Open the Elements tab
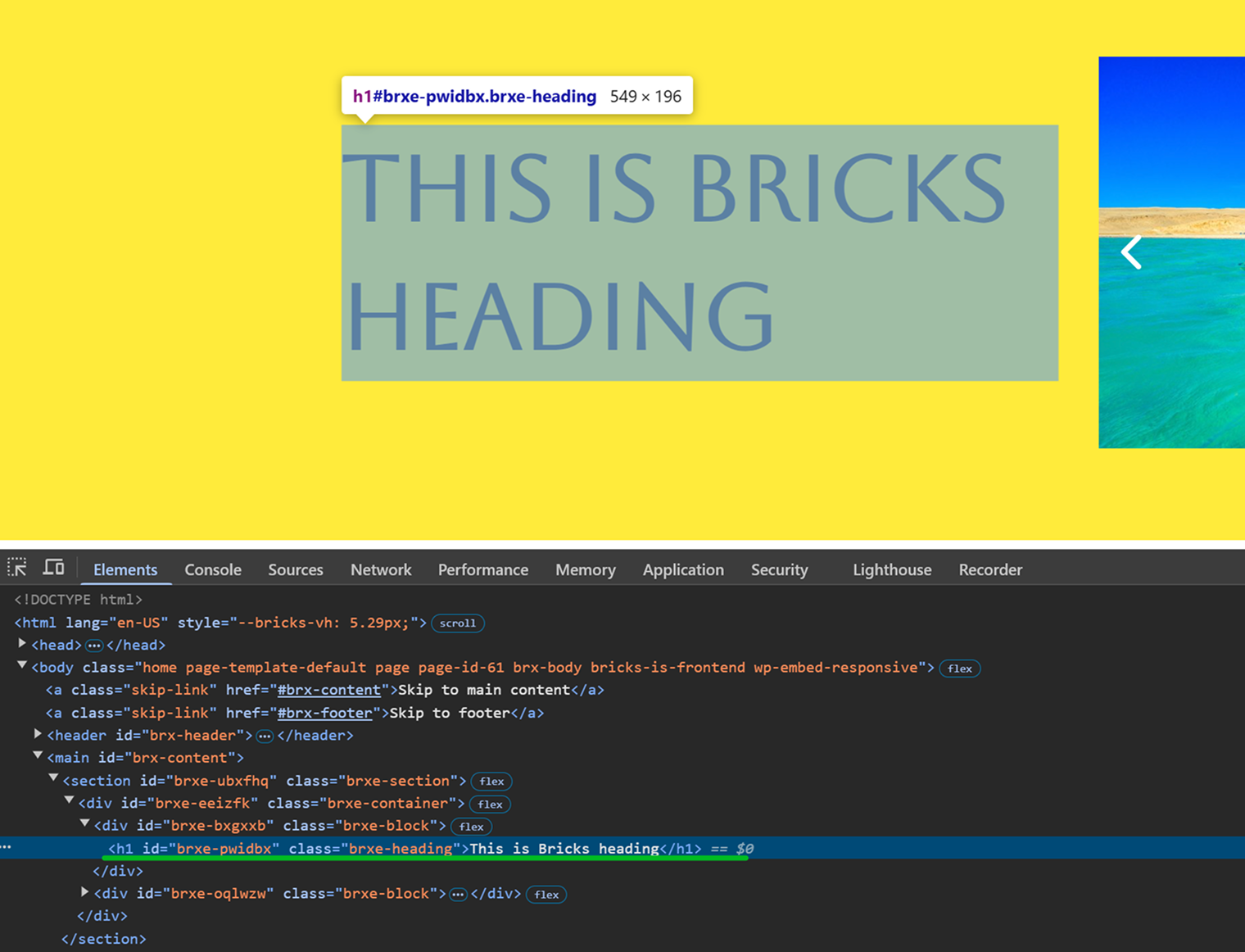 (125, 569)
